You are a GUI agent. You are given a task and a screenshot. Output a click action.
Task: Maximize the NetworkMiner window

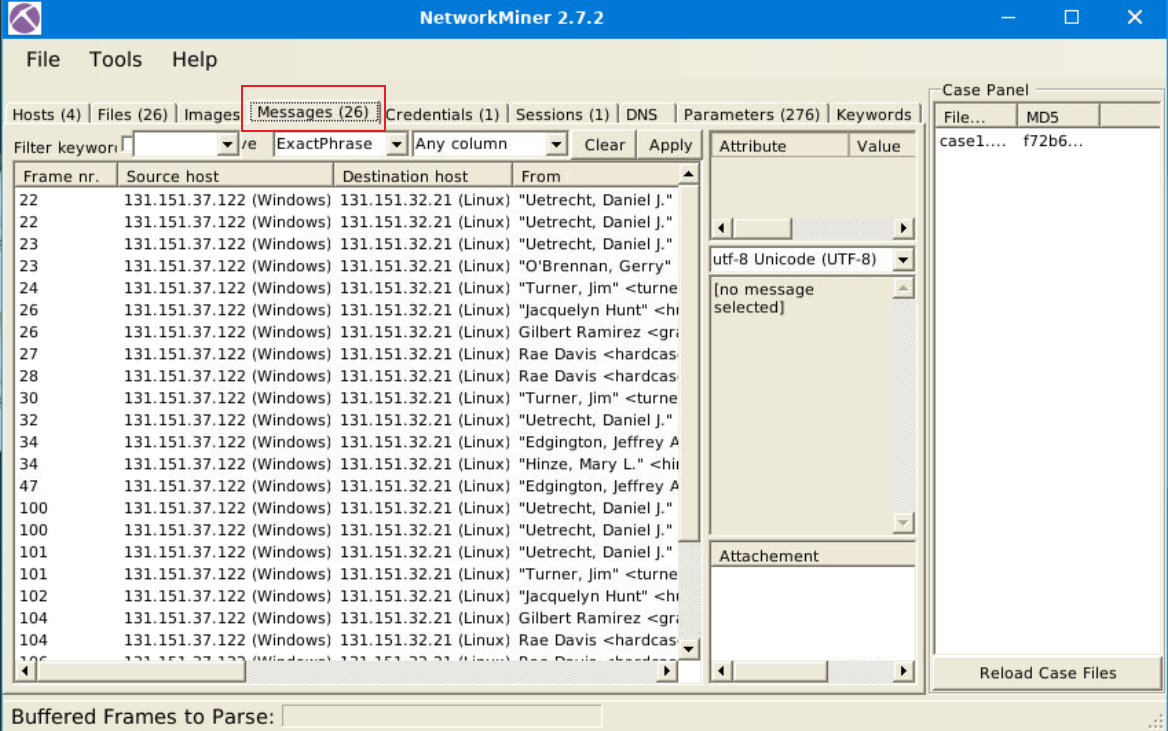click(x=1071, y=17)
